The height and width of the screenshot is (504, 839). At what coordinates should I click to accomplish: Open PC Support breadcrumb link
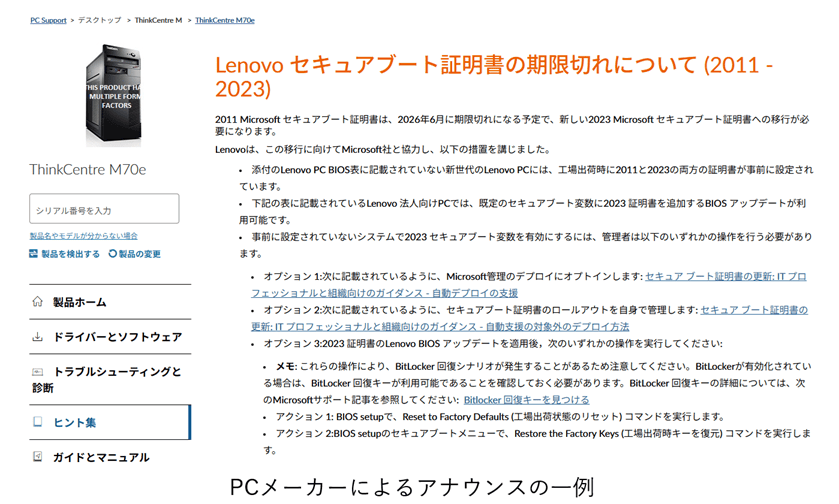(x=48, y=20)
